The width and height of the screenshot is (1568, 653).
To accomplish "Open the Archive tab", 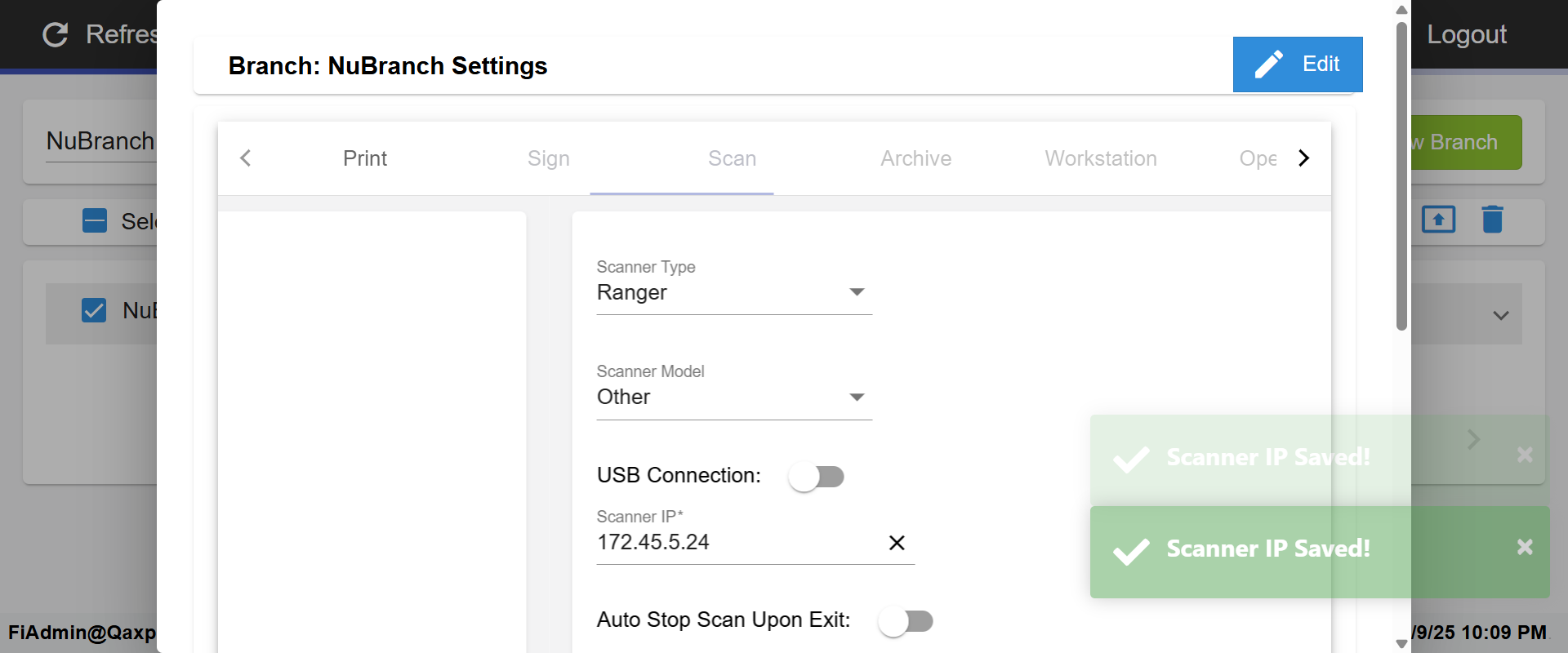I will [x=915, y=158].
